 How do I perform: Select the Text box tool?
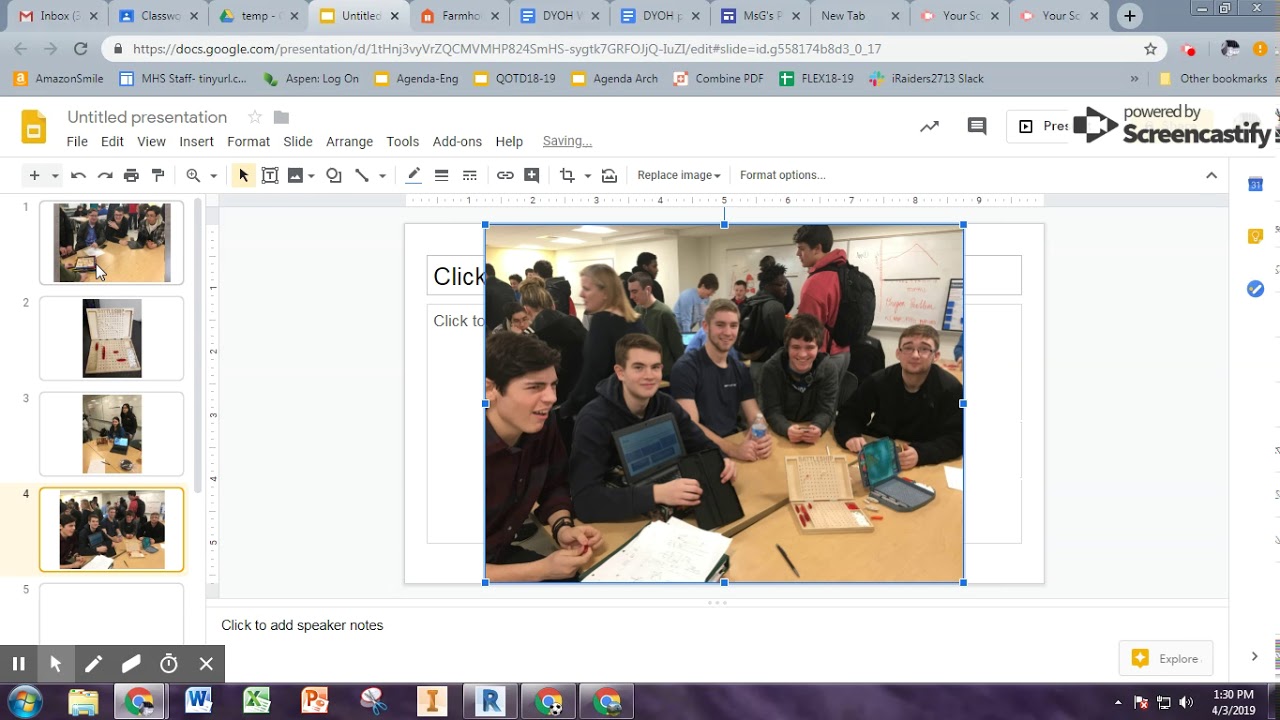coord(270,175)
